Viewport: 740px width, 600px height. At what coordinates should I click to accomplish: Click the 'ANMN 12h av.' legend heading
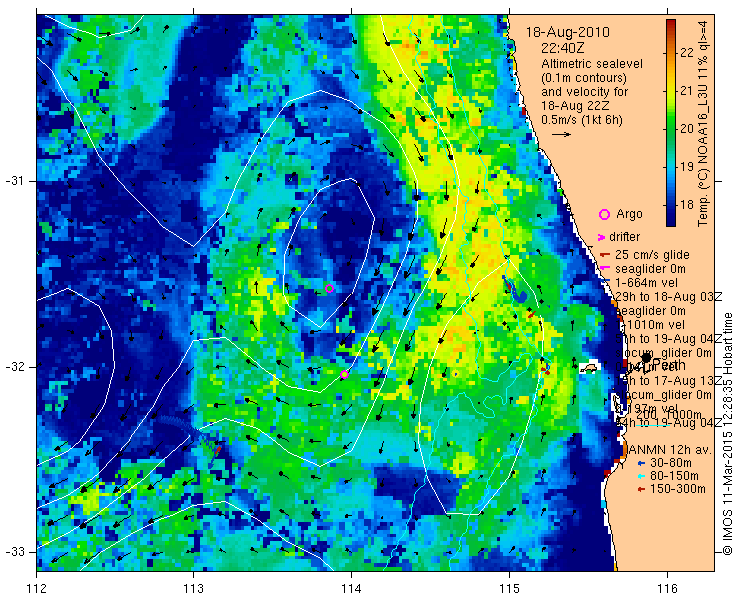[669, 450]
